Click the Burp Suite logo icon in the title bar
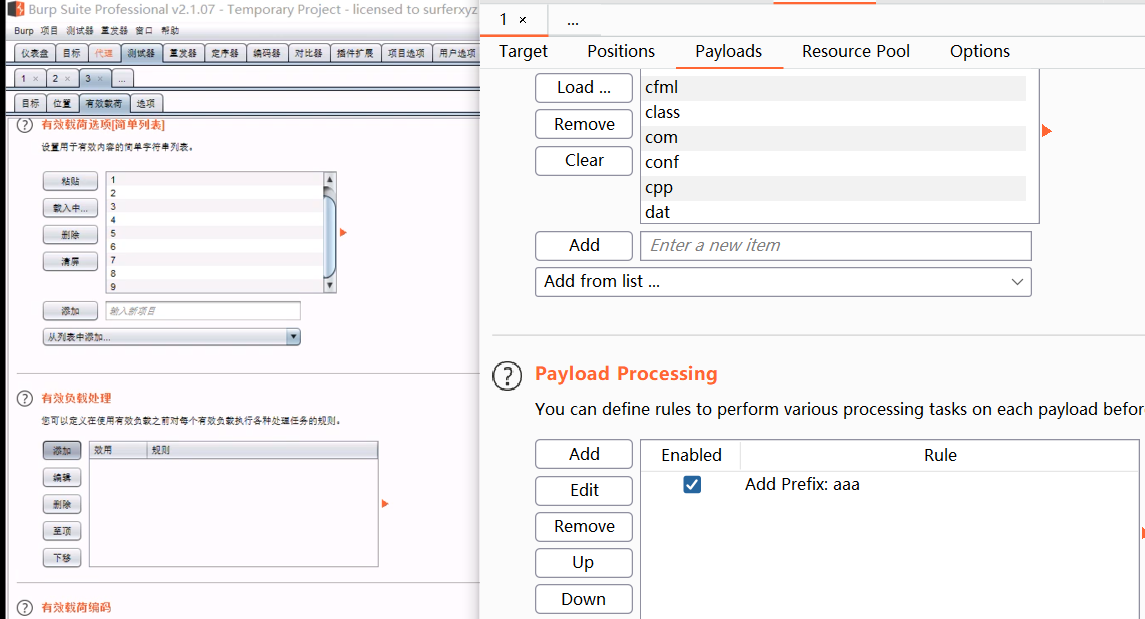The image size is (1145, 619). 16,9
